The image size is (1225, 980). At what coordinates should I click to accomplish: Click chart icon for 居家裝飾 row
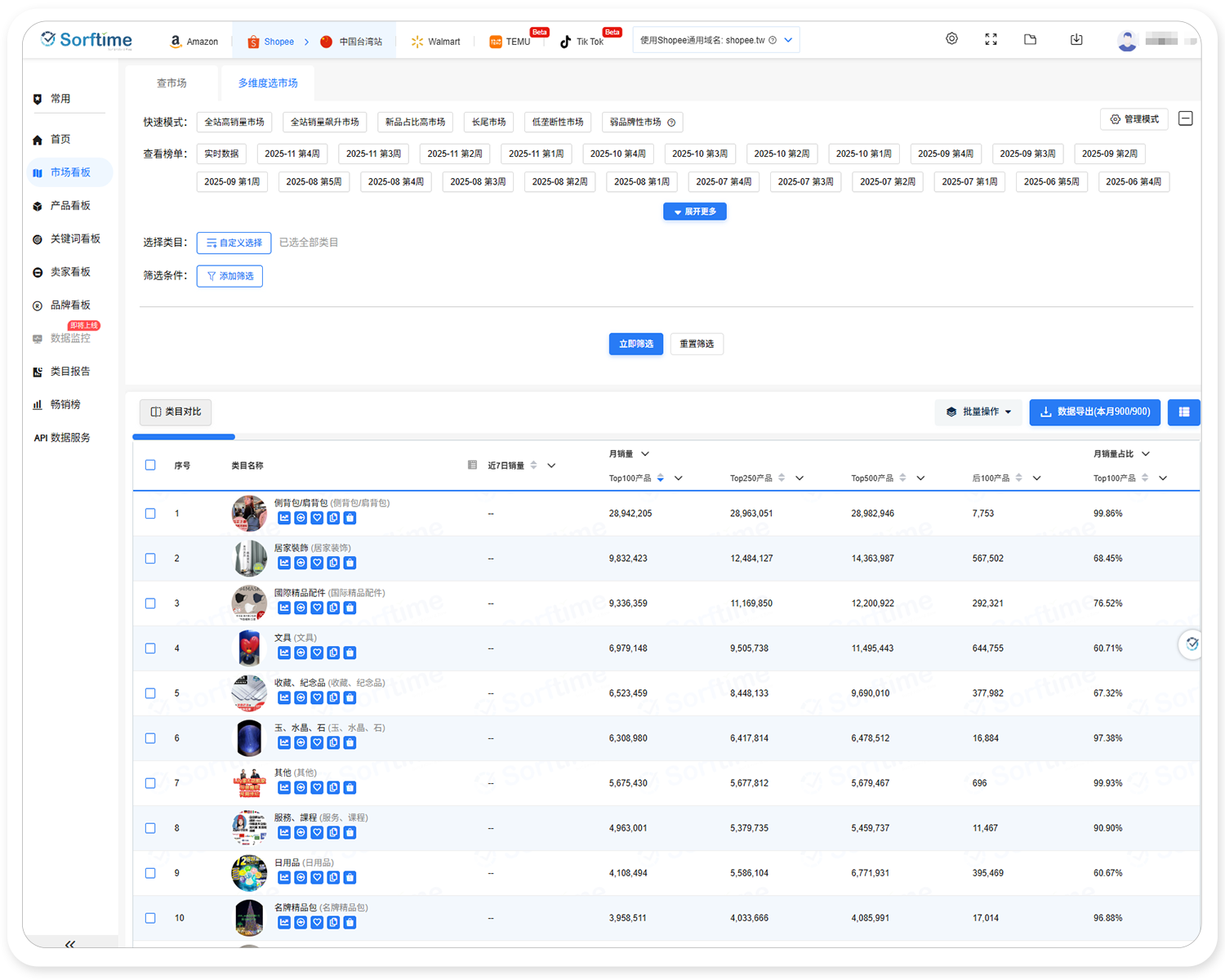click(x=284, y=563)
